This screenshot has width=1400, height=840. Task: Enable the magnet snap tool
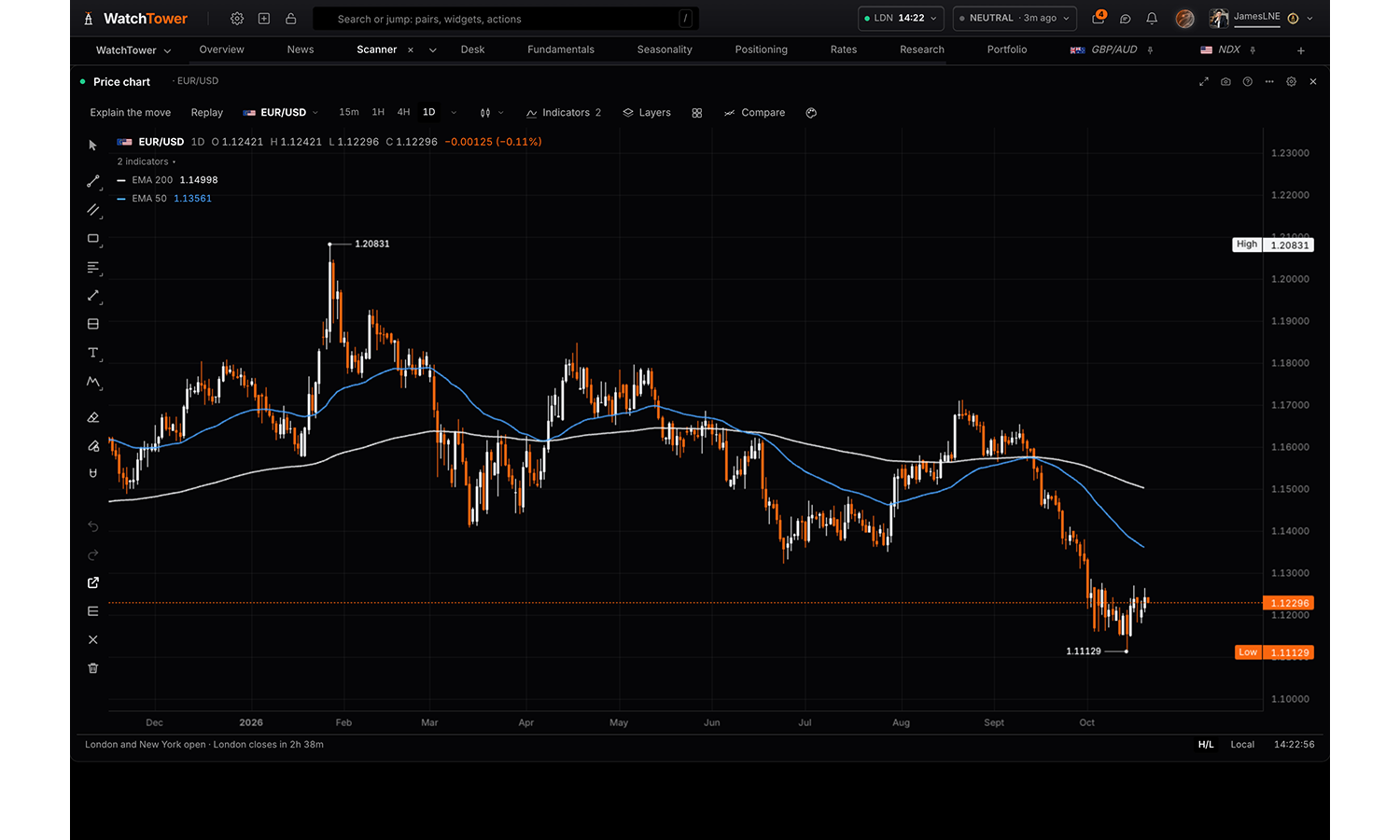point(93,473)
